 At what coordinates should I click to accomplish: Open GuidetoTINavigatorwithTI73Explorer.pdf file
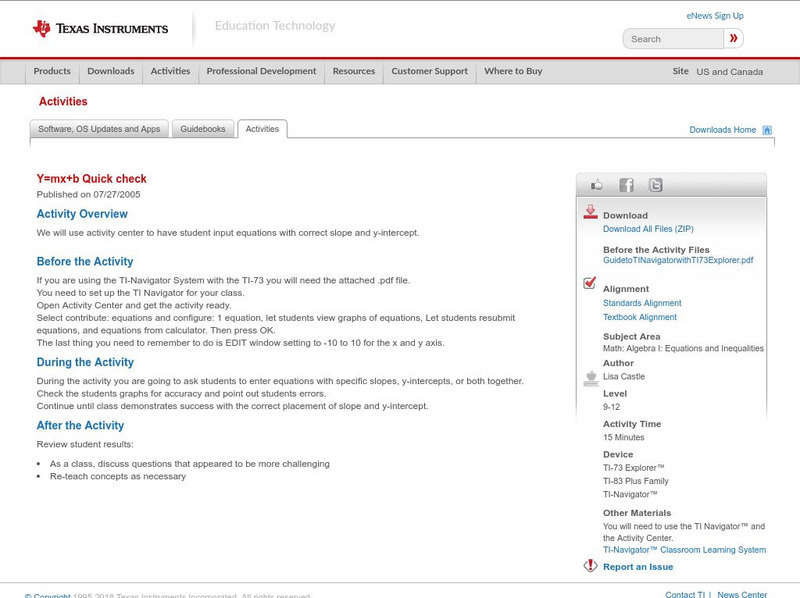(678, 260)
